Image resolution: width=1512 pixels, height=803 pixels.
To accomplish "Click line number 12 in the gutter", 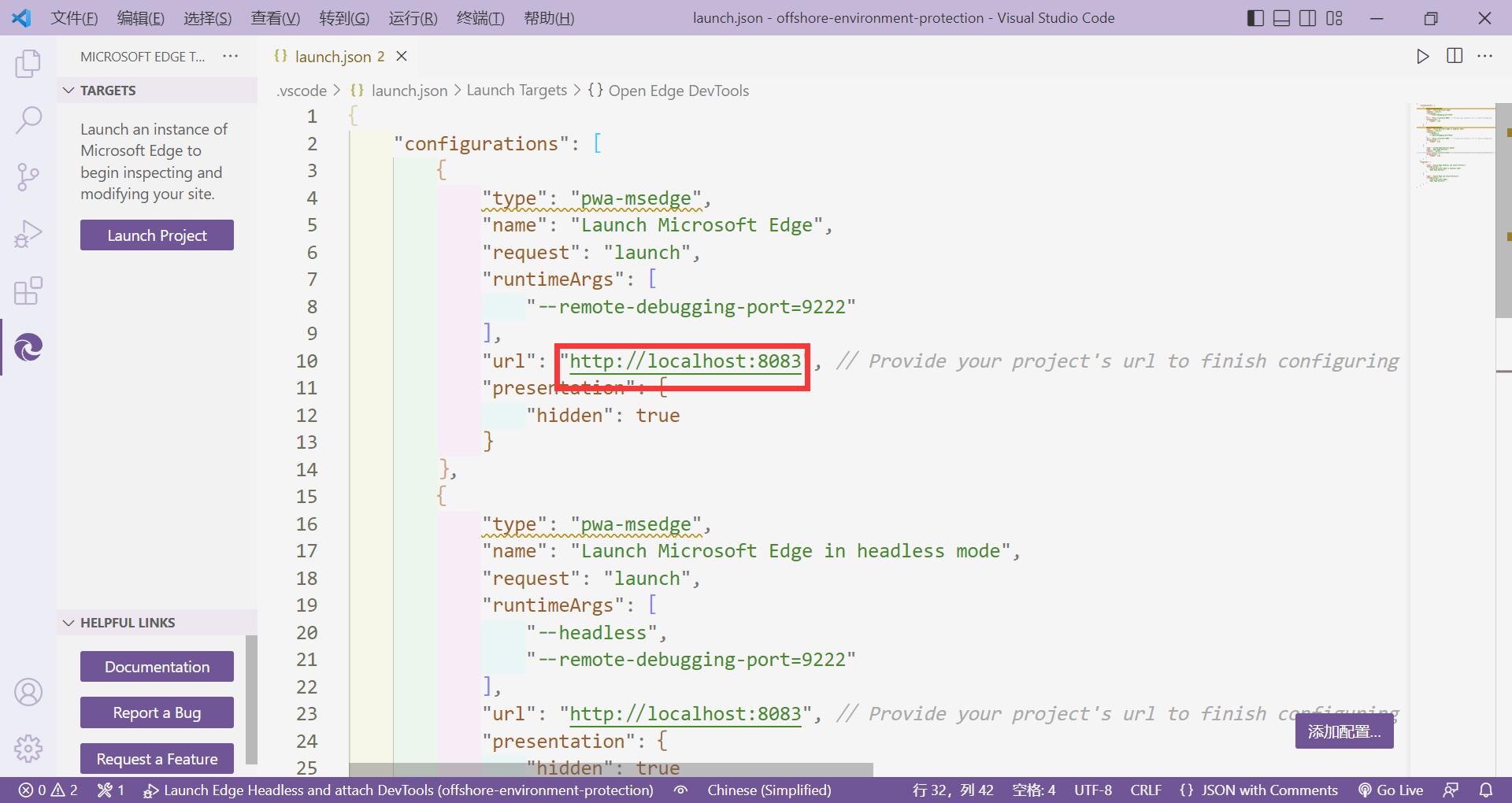I will 307,416.
